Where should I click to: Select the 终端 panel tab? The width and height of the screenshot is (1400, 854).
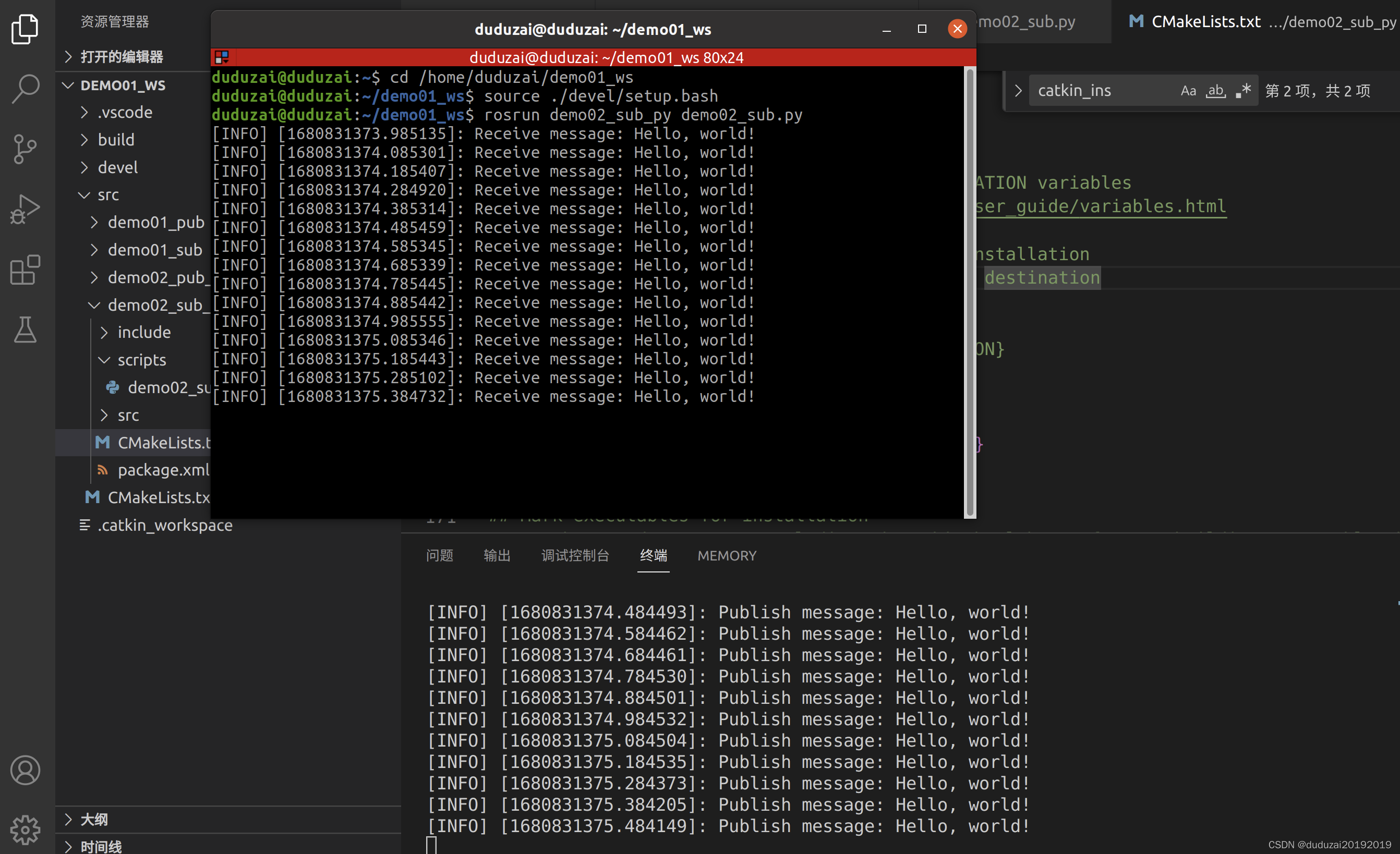pyautogui.click(x=654, y=555)
